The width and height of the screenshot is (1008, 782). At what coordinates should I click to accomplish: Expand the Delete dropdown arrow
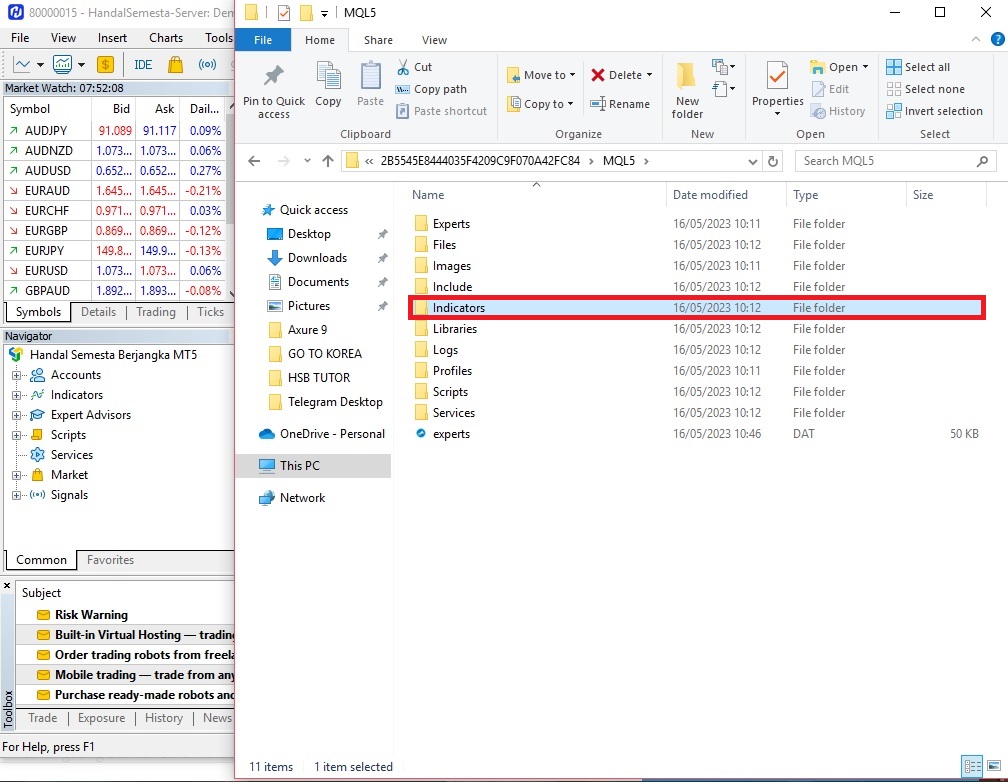(x=649, y=74)
